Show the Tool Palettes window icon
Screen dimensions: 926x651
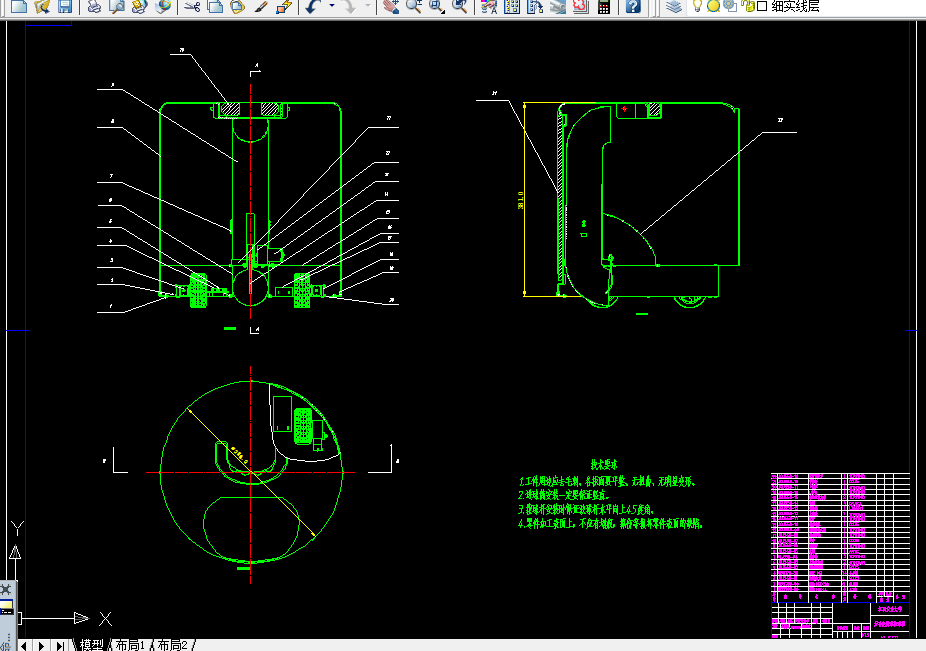click(535, 6)
